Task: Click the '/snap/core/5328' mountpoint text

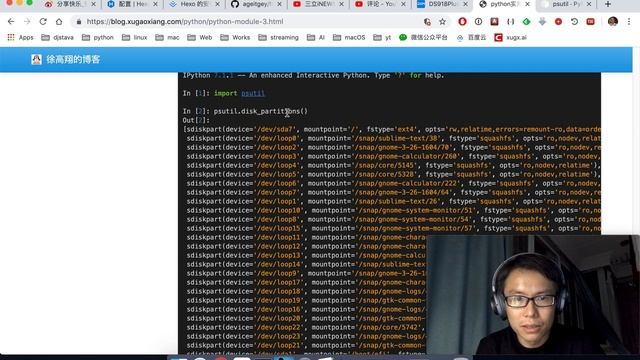Action: 384,174
